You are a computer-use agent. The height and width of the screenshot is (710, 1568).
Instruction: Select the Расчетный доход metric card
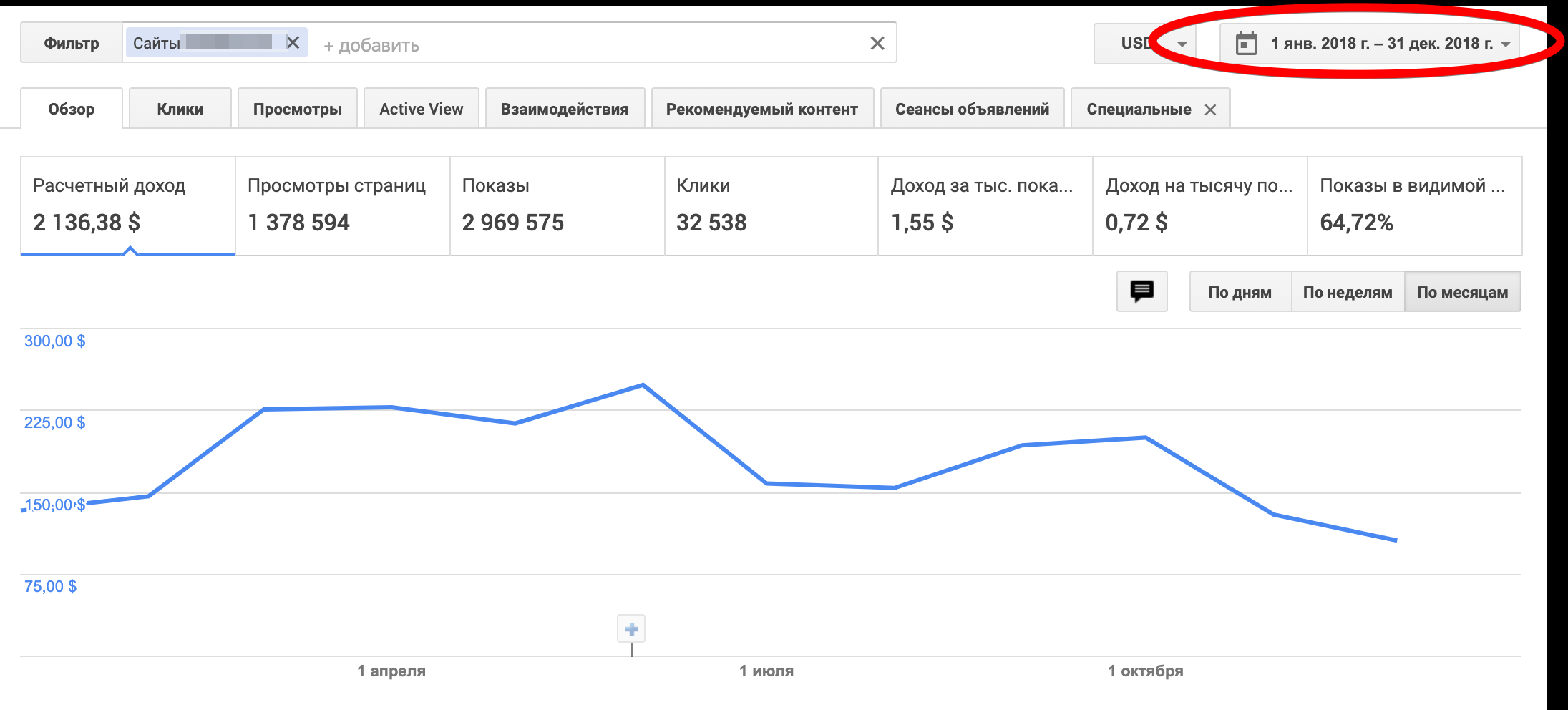coord(127,205)
